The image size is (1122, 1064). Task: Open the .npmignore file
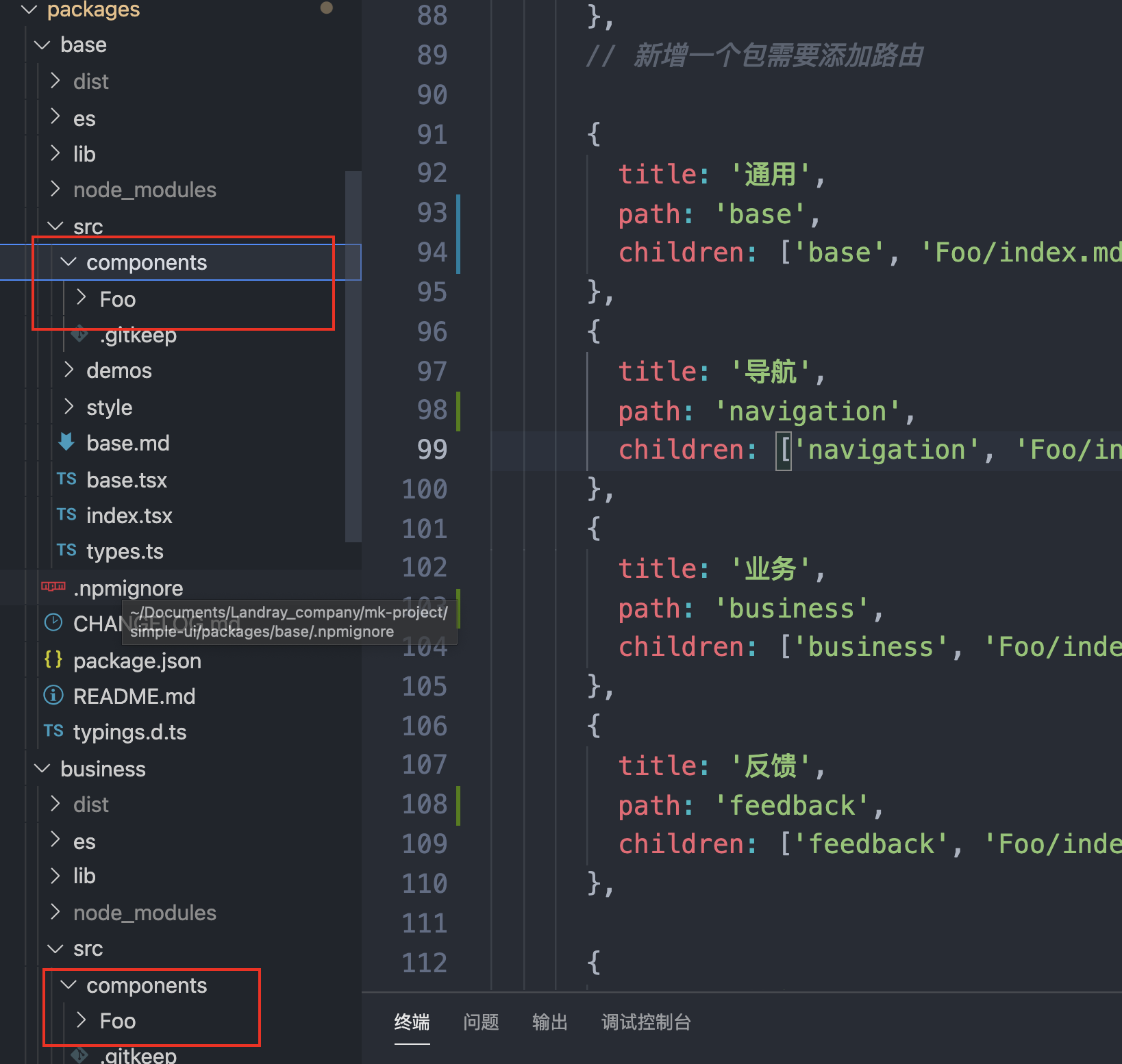pyautogui.click(x=128, y=588)
